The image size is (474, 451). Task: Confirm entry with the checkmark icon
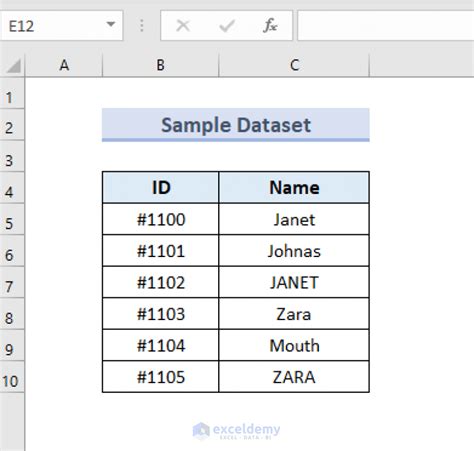click(x=227, y=25)
